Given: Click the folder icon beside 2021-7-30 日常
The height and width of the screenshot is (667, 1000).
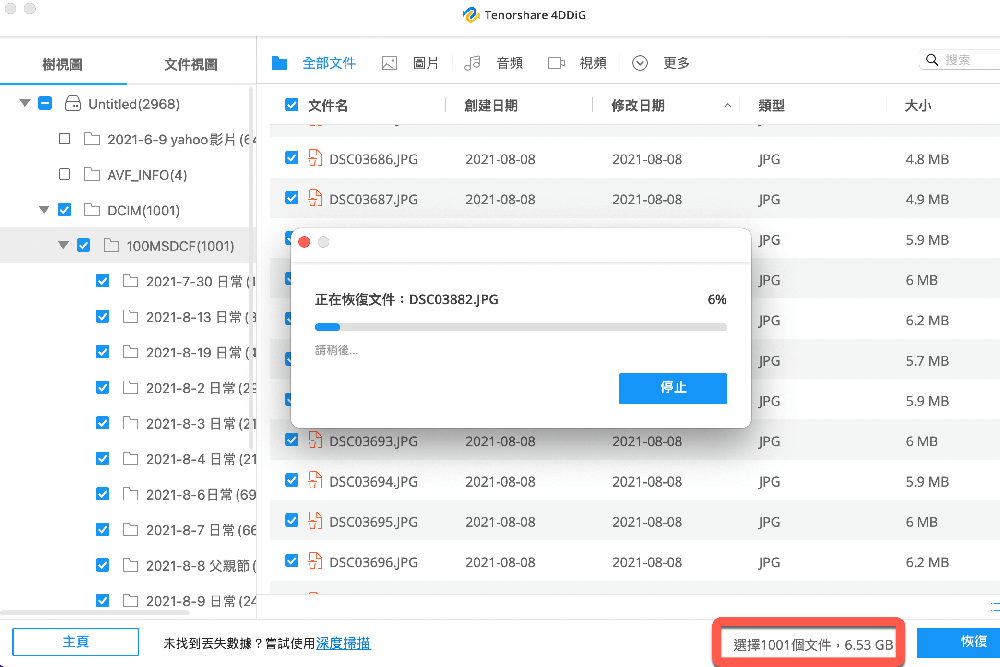Looking at the screenshot, I should tap(130, 281).
